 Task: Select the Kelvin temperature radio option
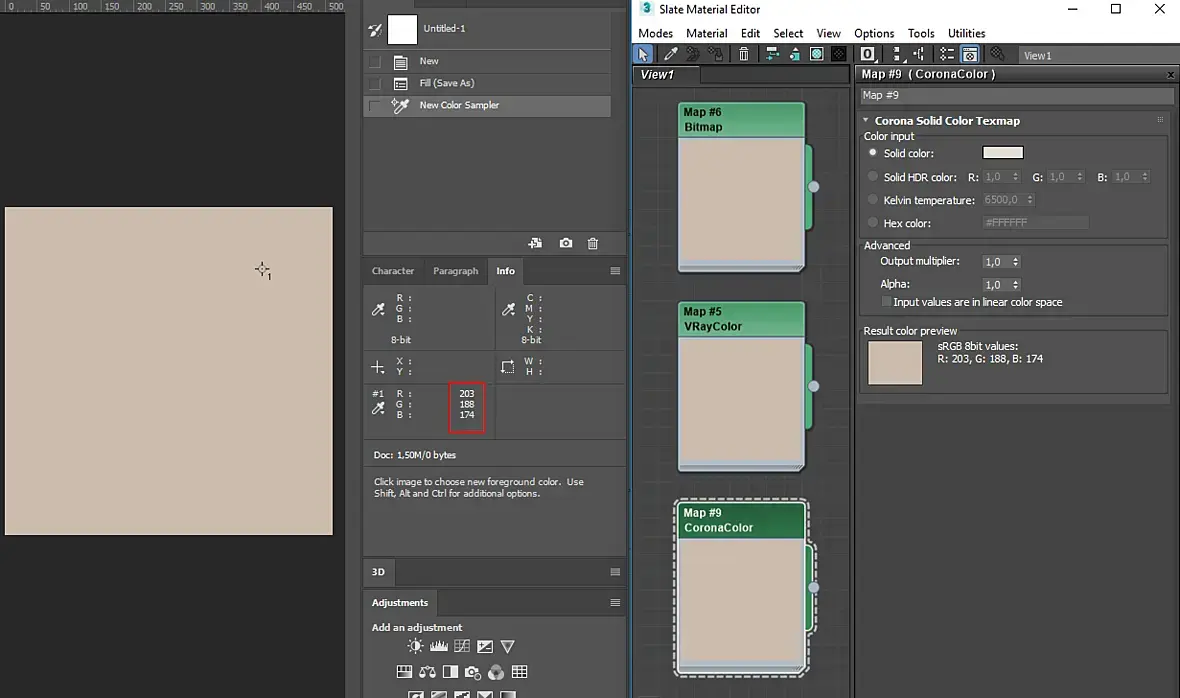[x=873, y=200]
